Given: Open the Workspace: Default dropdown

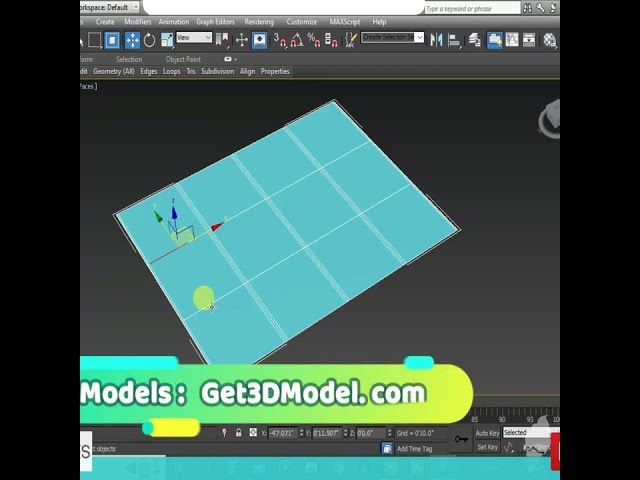Looking at the screenshot, I should tap(109, 7).
